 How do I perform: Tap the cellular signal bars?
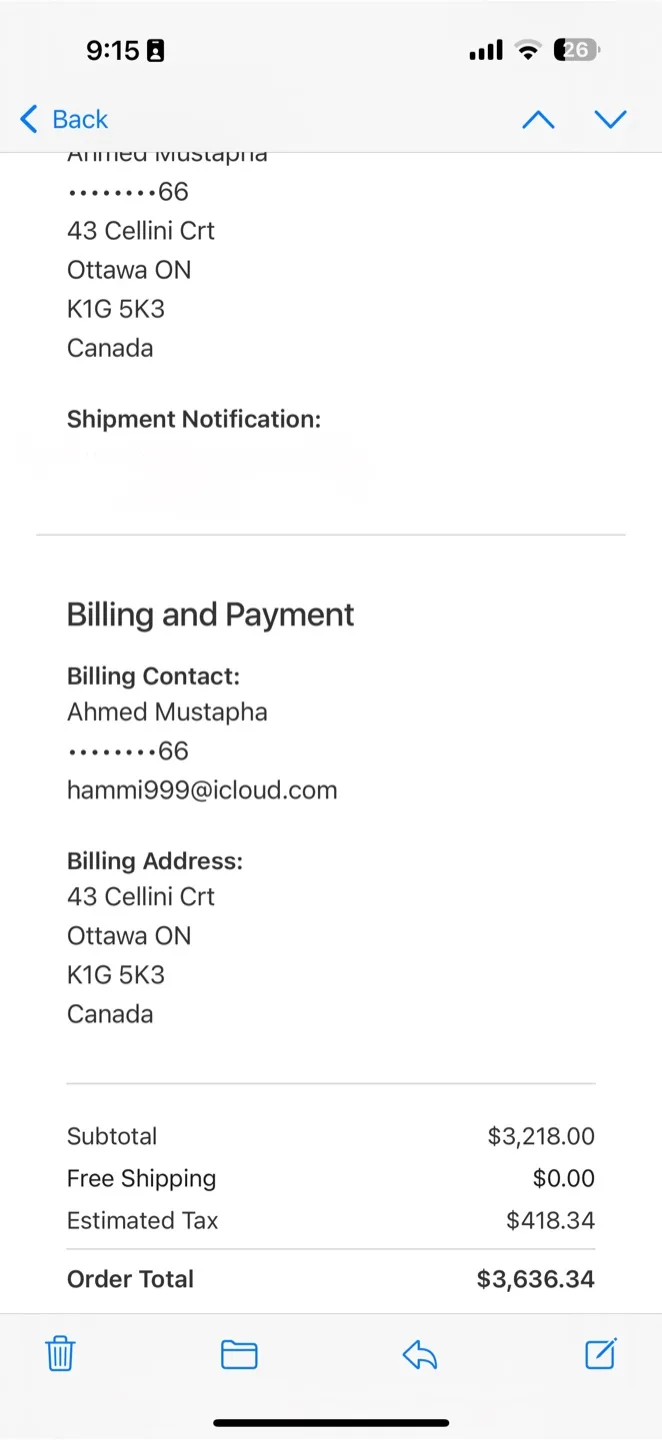[486, 50]
